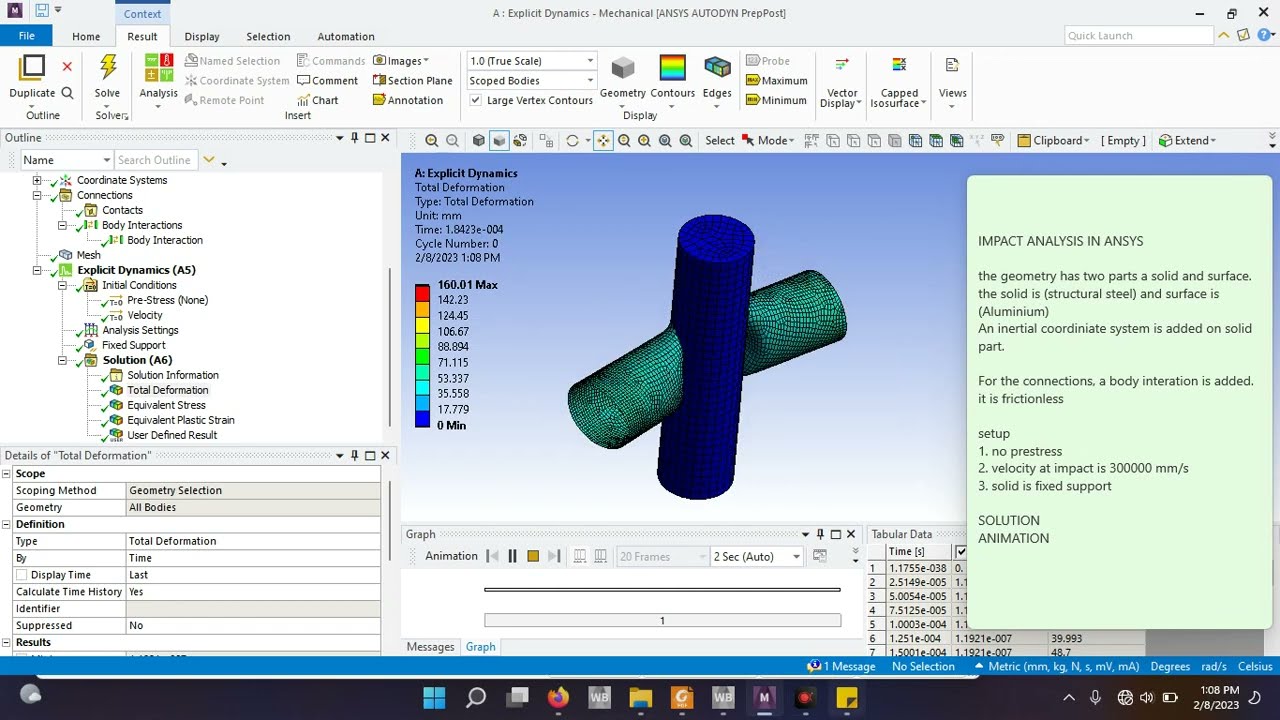The image size is (1280, 720).
Task: Click the Comment button
Action: tap(327, 81)
